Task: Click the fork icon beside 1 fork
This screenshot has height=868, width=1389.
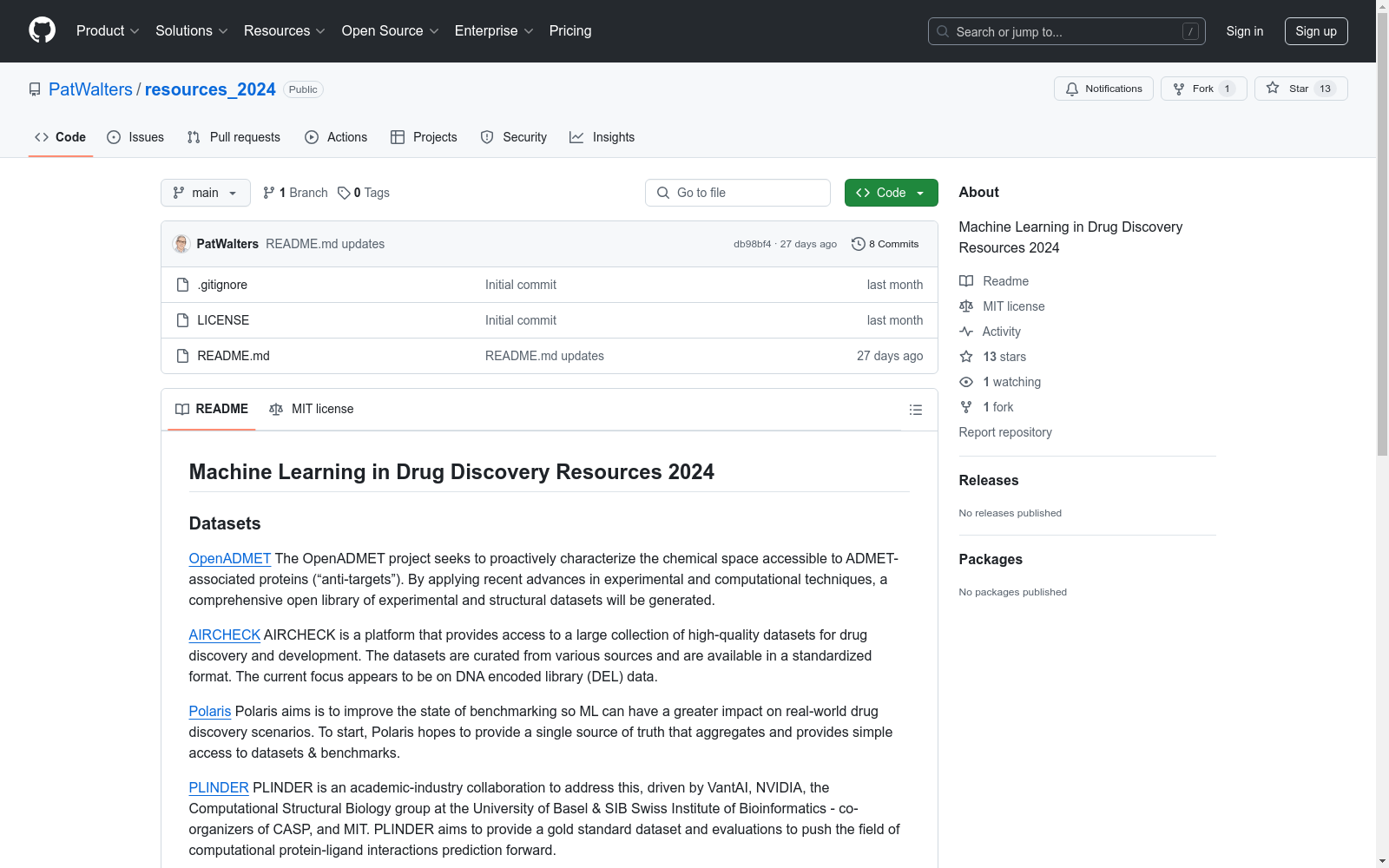Action: [x=966, y=407]
